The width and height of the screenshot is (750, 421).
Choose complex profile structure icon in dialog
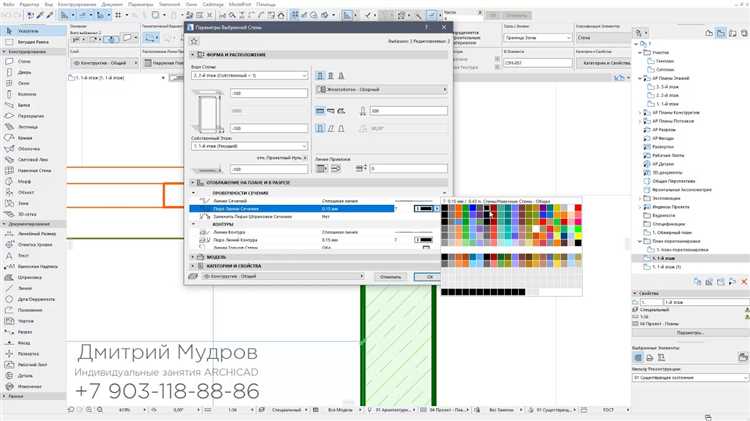click(x=341, y=76)
